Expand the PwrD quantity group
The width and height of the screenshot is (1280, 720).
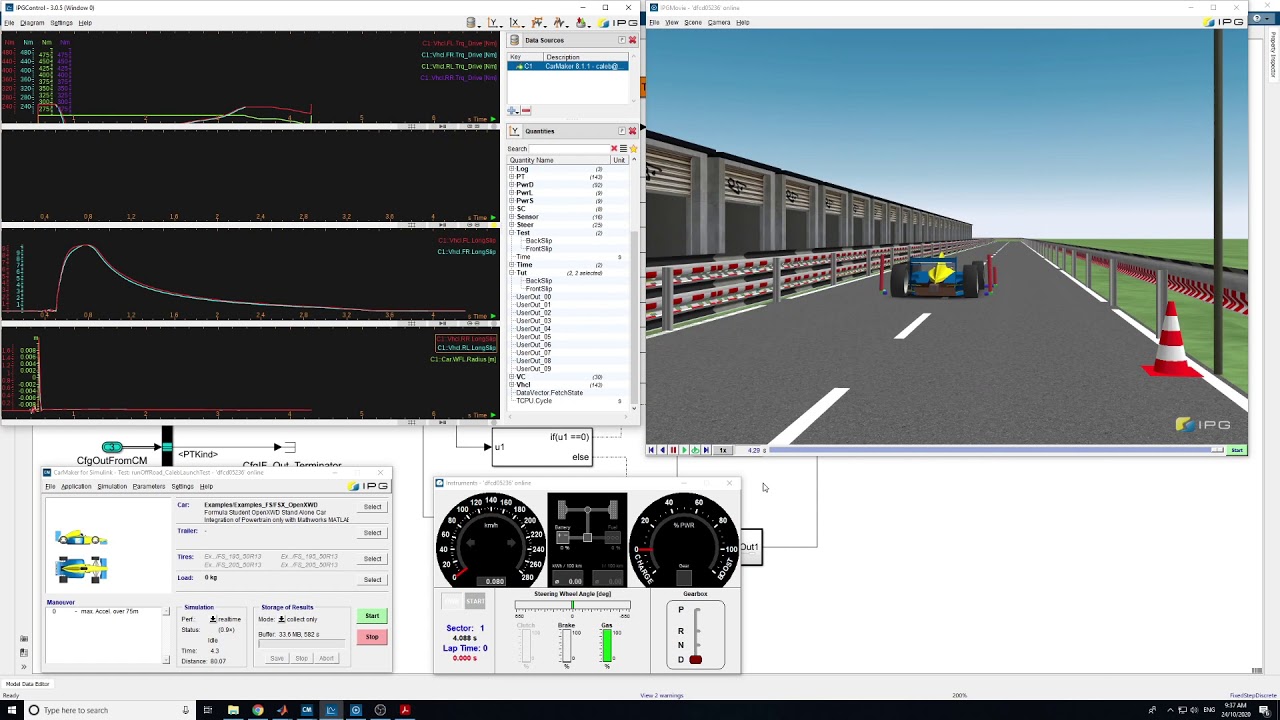(x=512, y=185)
